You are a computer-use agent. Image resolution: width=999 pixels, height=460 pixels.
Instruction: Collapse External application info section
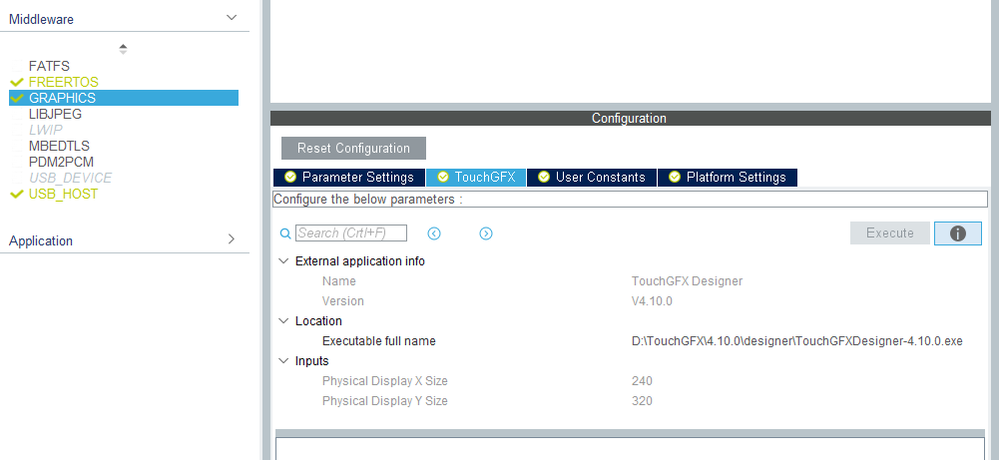click(284, 261)
